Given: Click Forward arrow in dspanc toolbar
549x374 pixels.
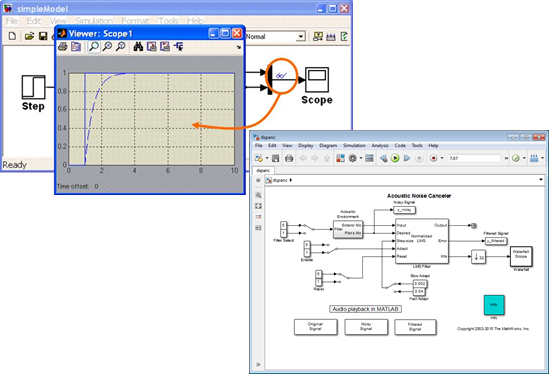Looking at the screenshot, I should click(314, 158).
